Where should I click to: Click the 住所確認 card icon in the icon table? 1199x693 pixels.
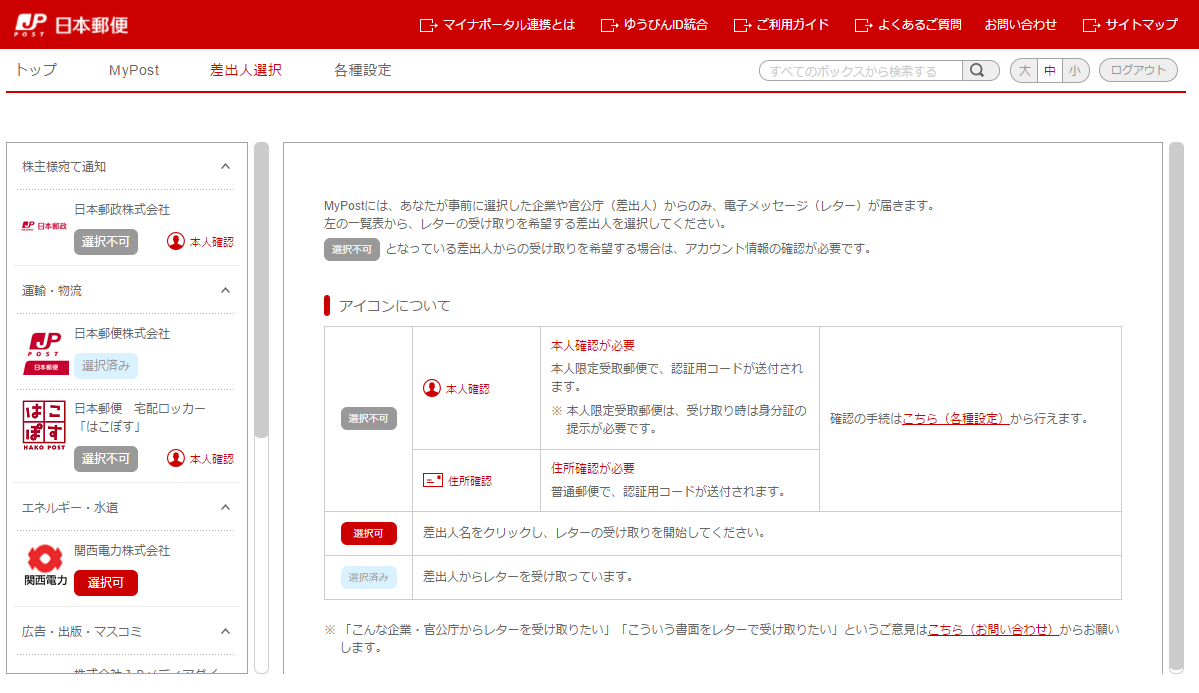coord(433,480)
